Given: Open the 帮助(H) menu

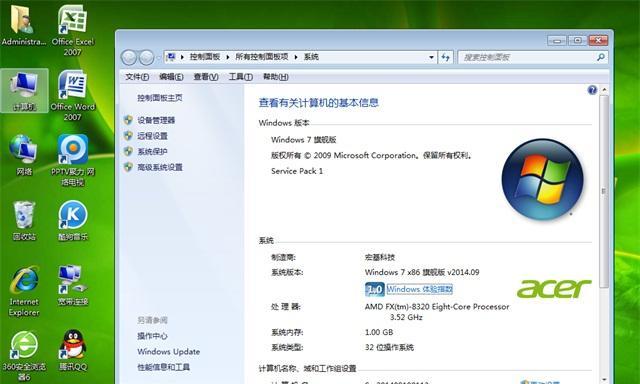Looking at the screenshot, I should click(276, 77).
